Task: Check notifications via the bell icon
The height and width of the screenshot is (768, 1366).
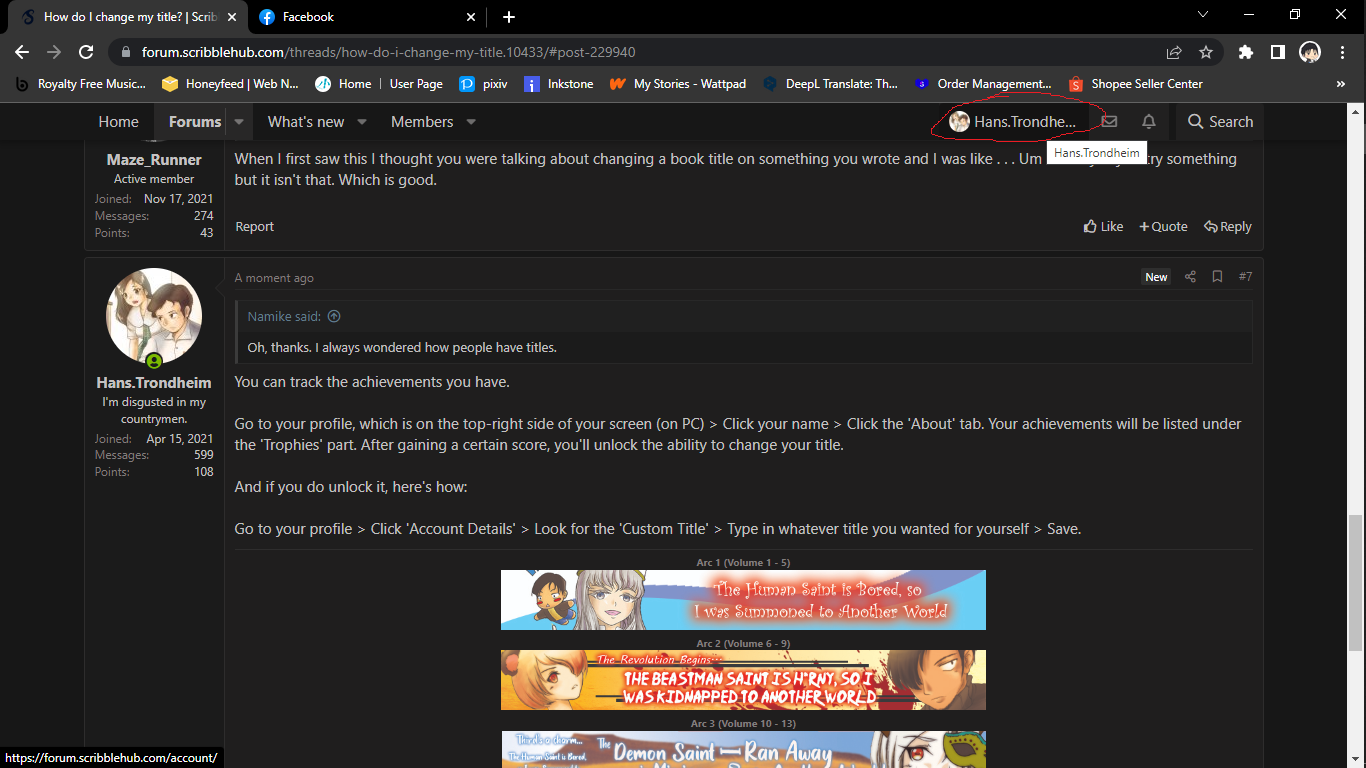Action: tap(1148, 121)
